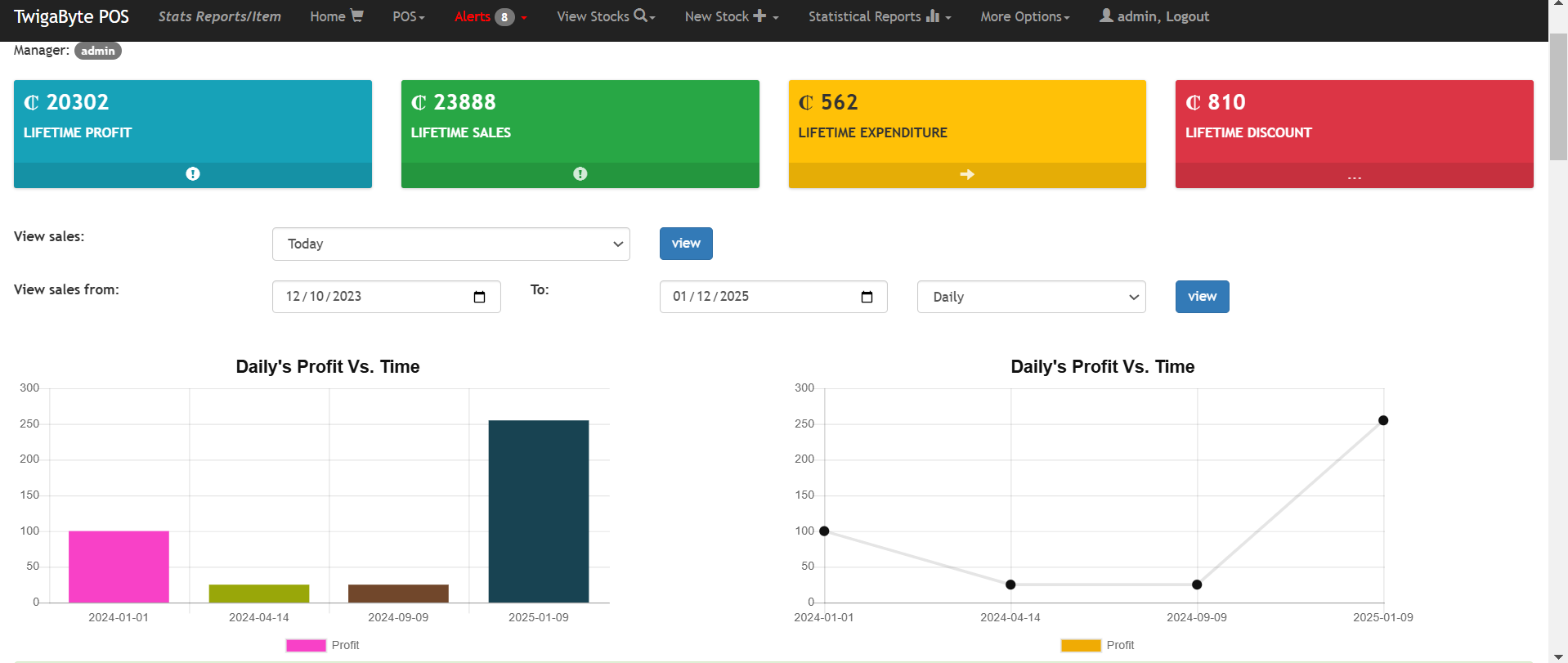Click the admin user icon in navbar
1568x663 pixels.
pos(1106,16)
